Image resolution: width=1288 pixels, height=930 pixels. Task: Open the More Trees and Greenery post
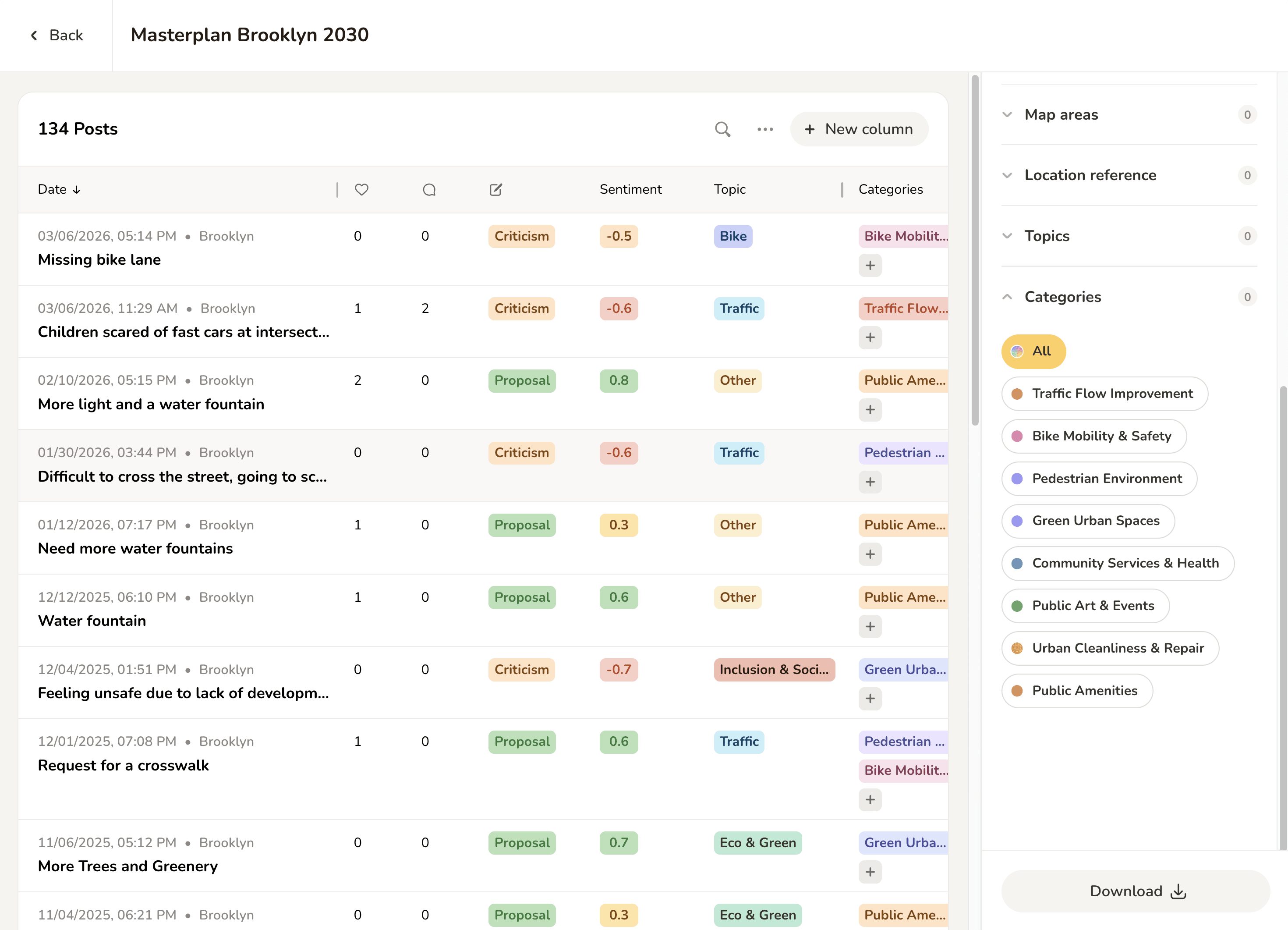[128, 866]
